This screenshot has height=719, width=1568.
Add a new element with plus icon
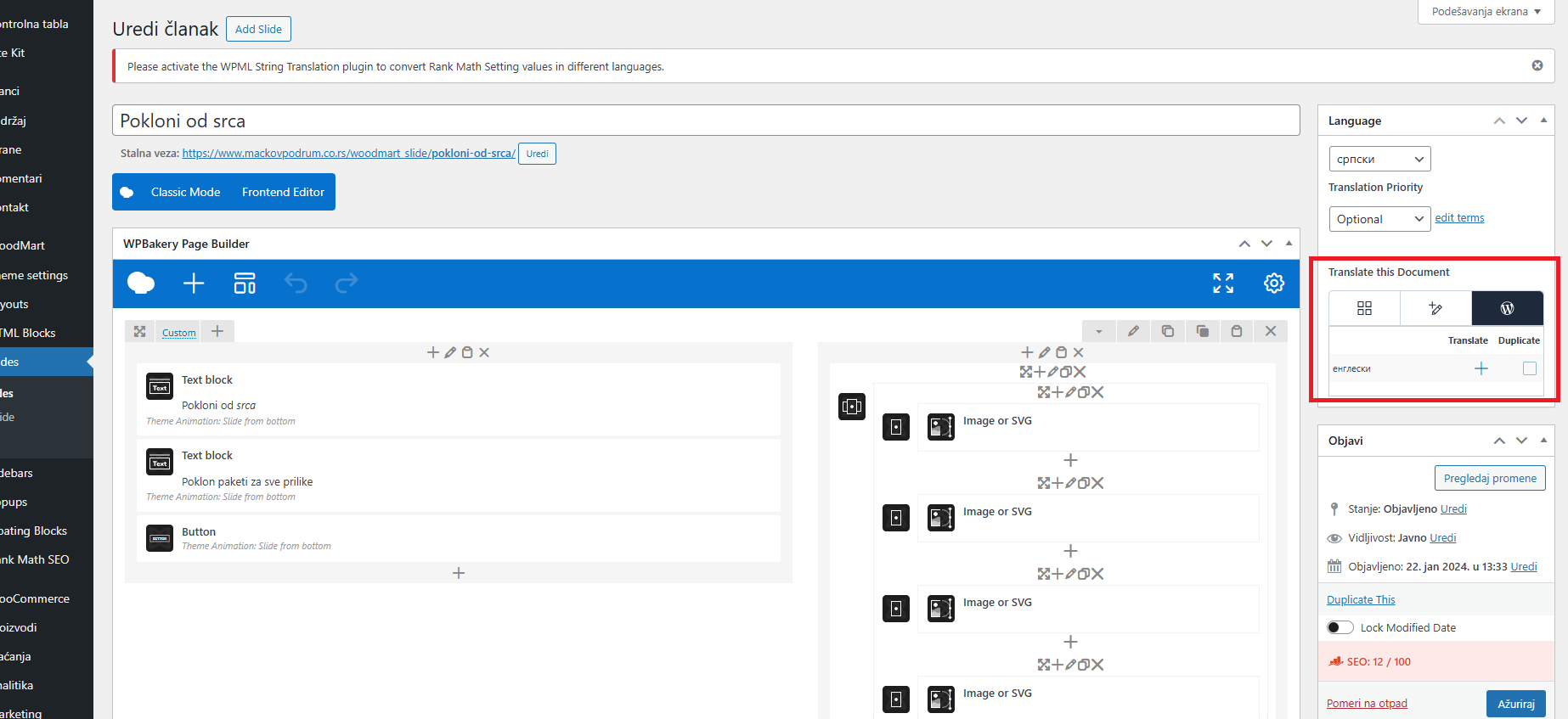click(x=194, y=283)
